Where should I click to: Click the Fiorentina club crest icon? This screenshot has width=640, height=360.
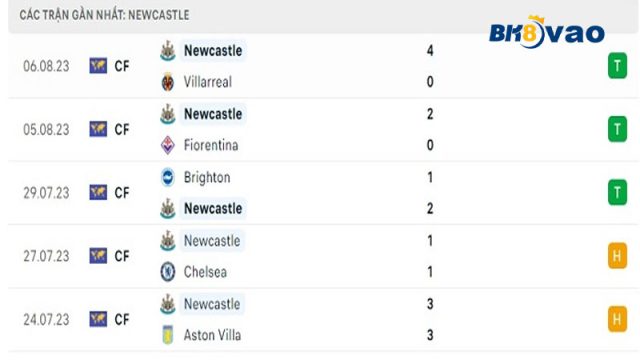click(x=168, y=145)
